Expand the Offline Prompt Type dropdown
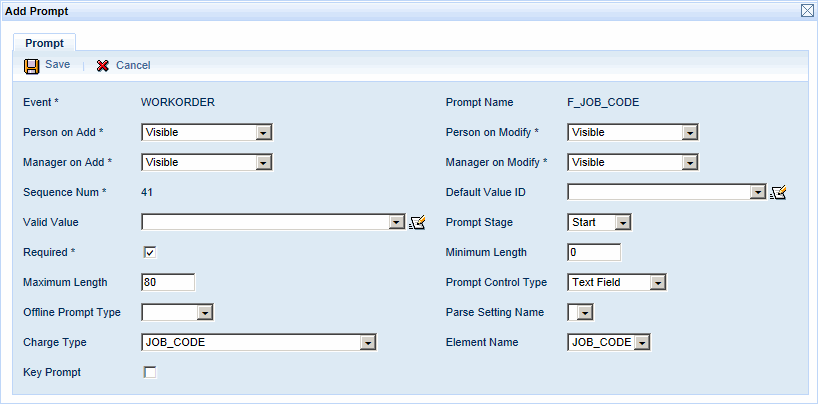The image size is (818, 404). coord(205,312)
